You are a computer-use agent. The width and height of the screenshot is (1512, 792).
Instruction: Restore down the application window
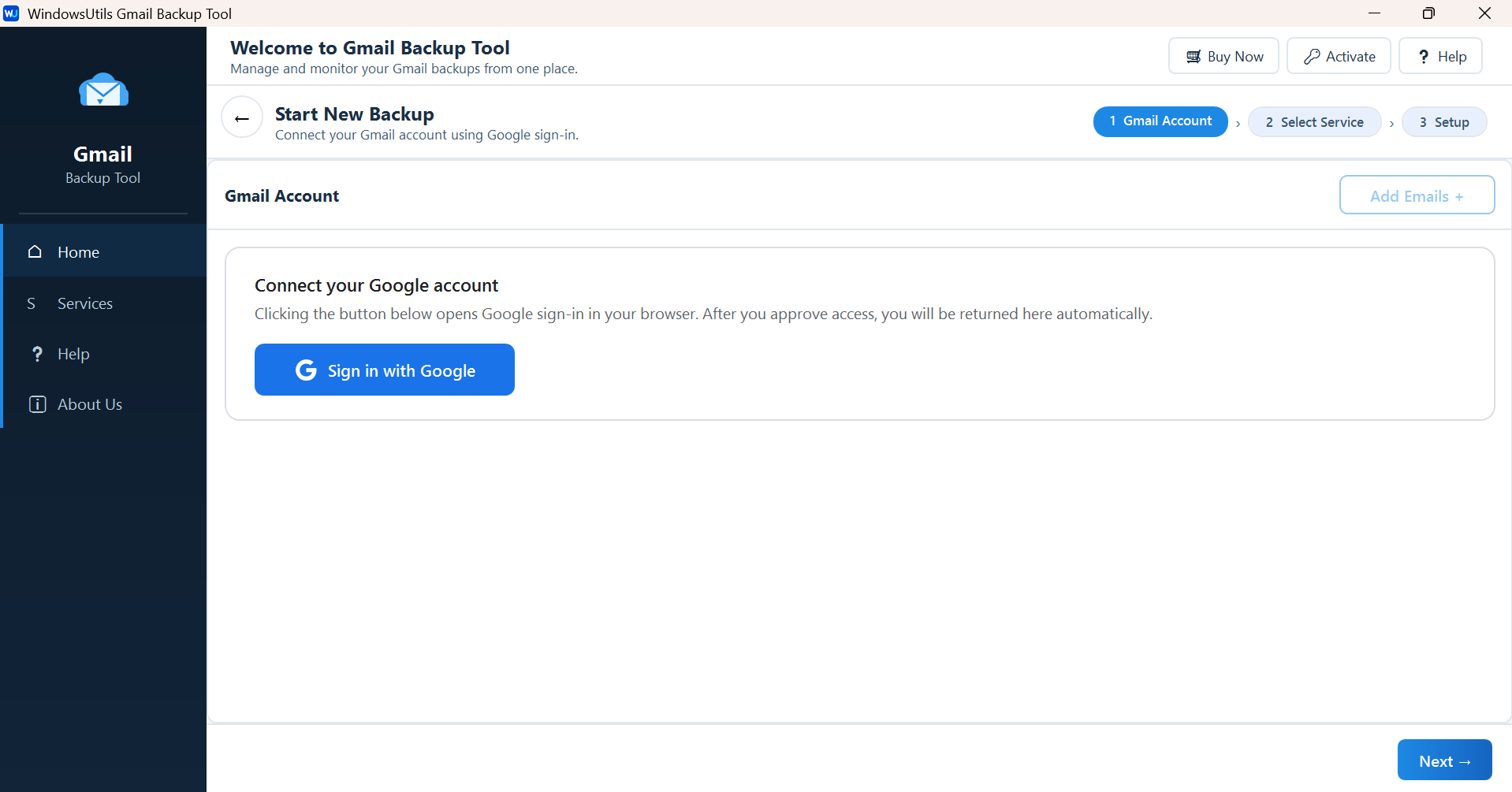tap(1428, 13)
